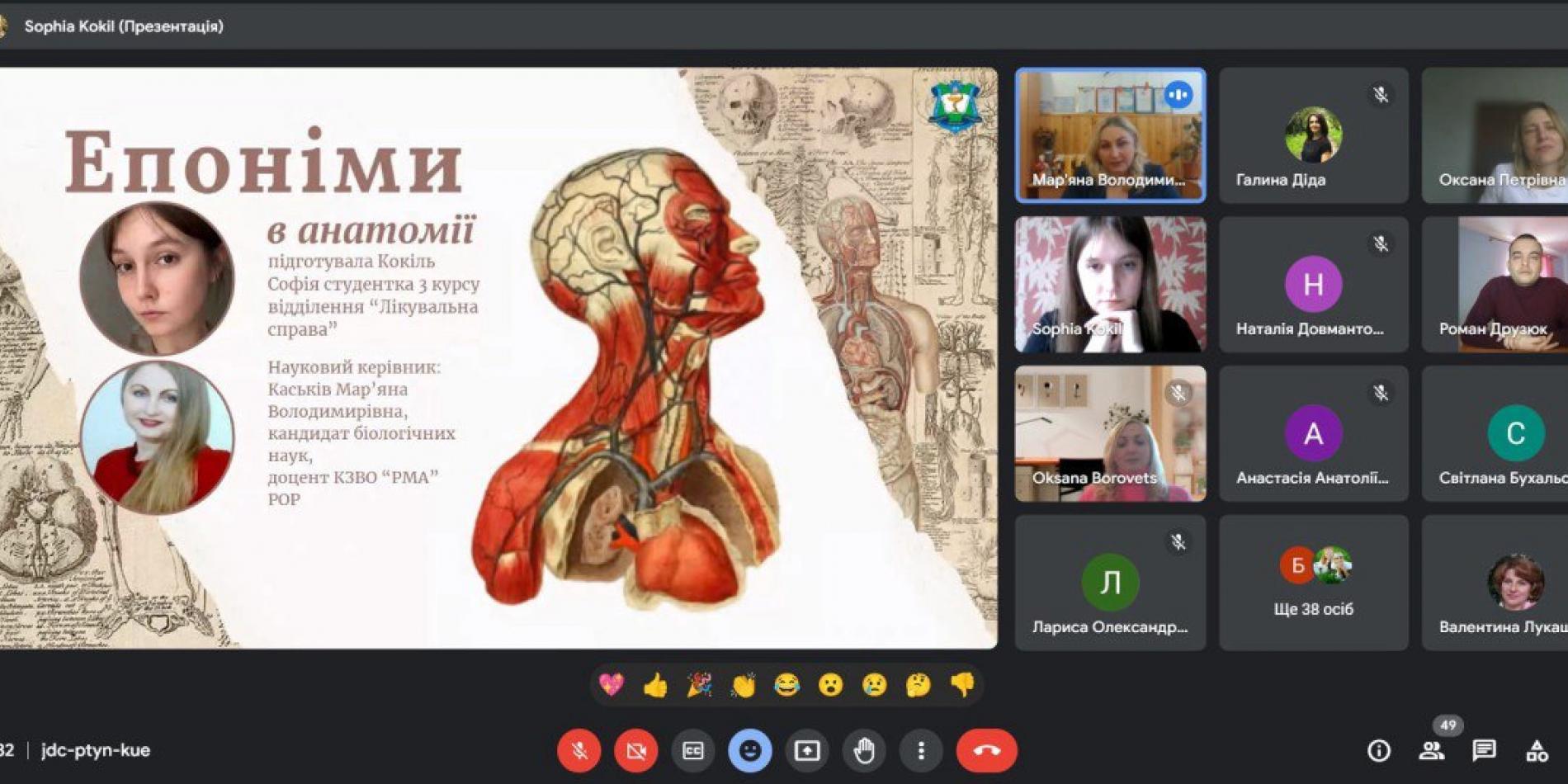
Task: Send the surprised face reaction
Action: [x=830, y=684]
